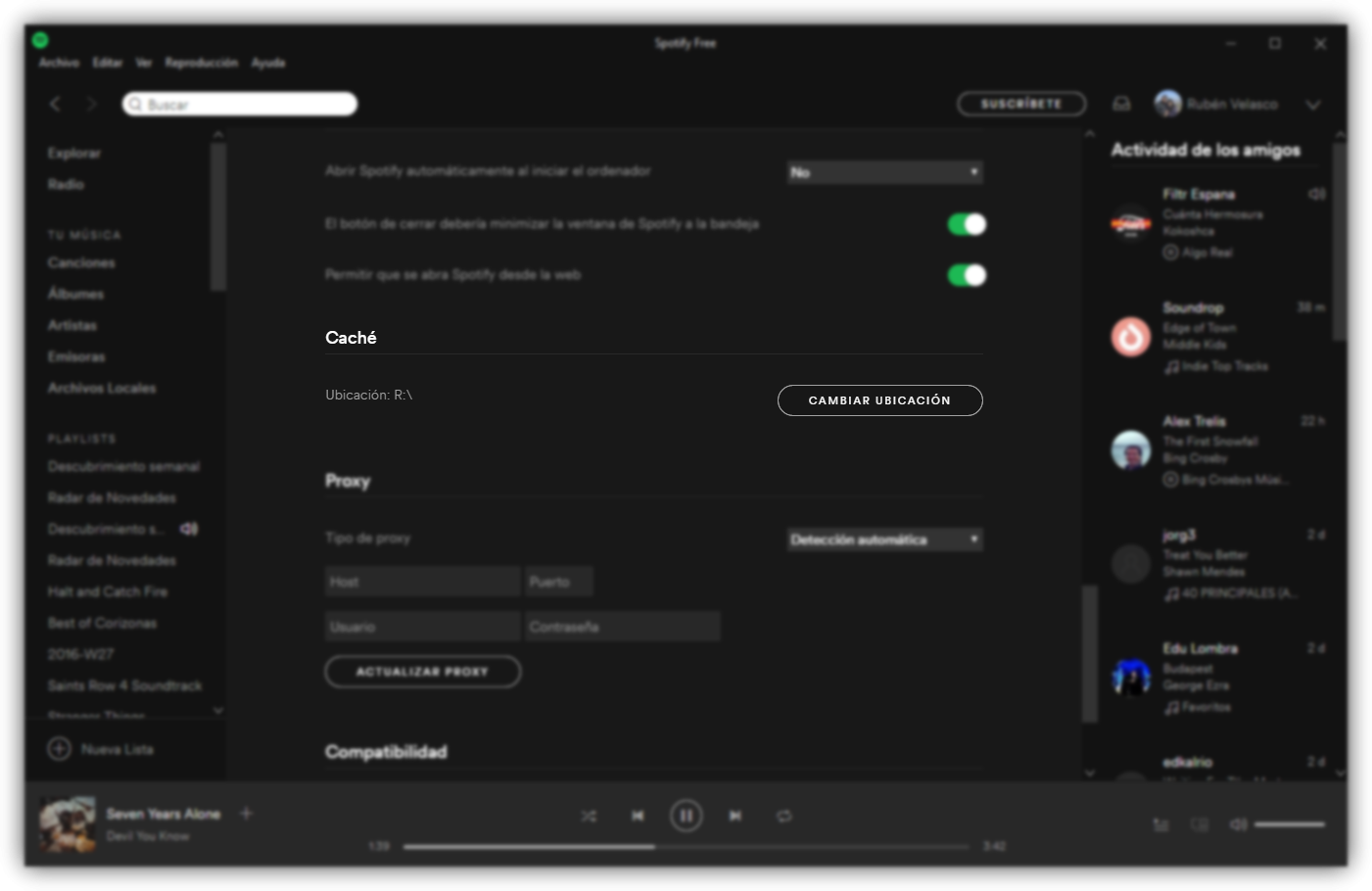Open the Reproducción menu

point(201,63)
